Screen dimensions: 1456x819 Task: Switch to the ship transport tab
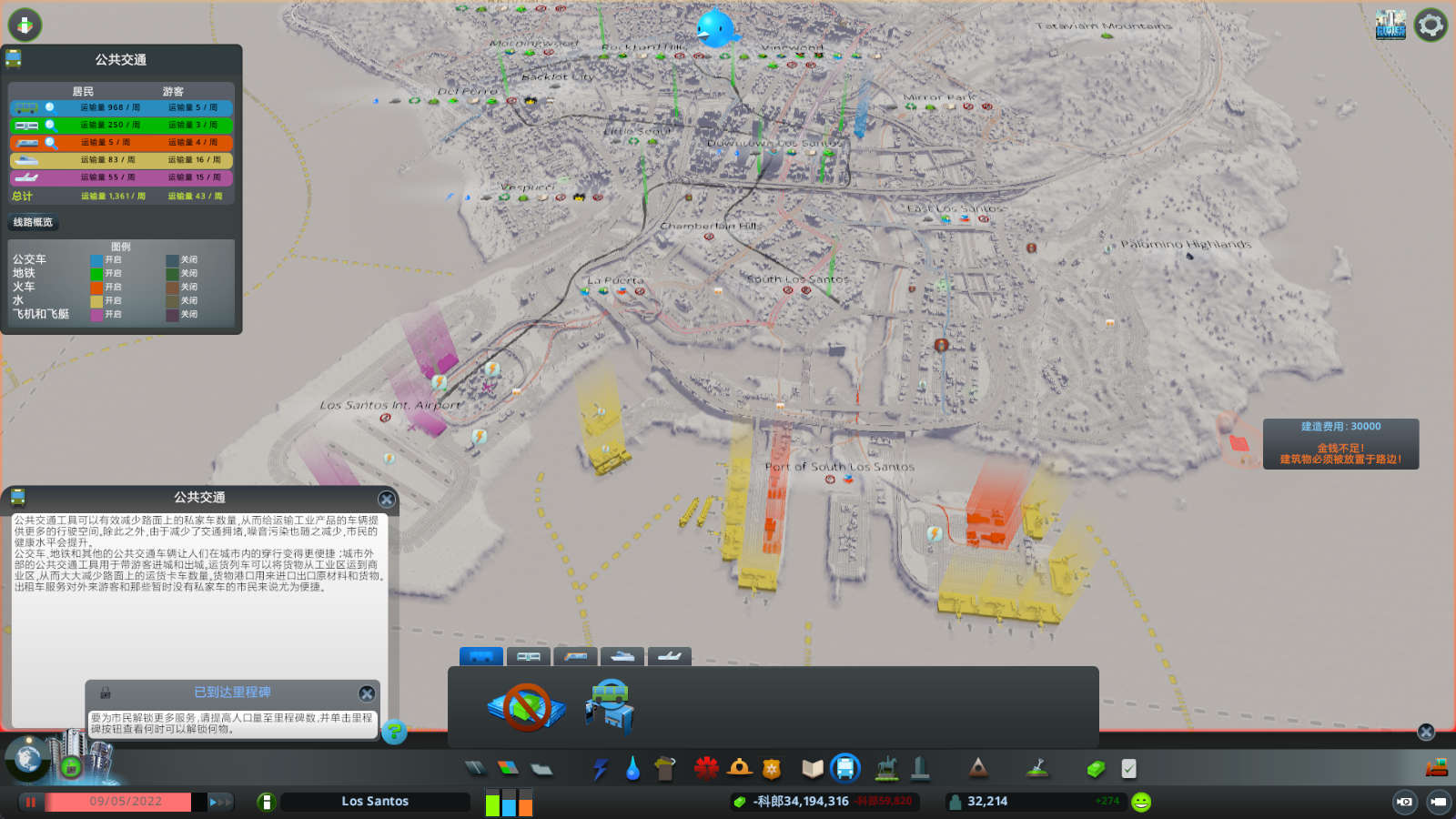click(x=622, y=656)
